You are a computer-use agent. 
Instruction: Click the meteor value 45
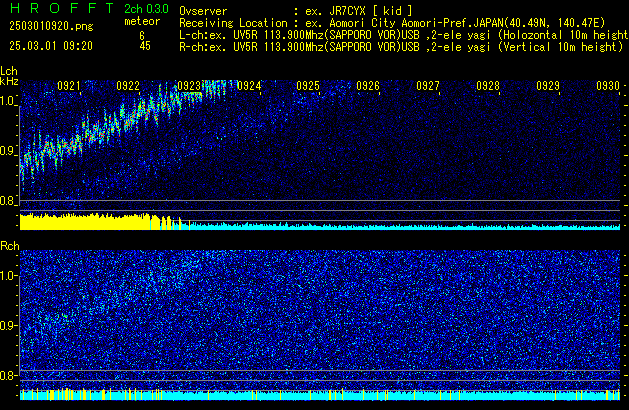145,46
